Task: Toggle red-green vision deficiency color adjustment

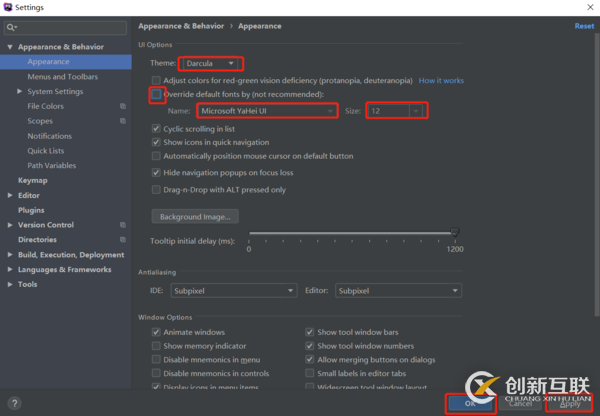Action: (156, 80)
